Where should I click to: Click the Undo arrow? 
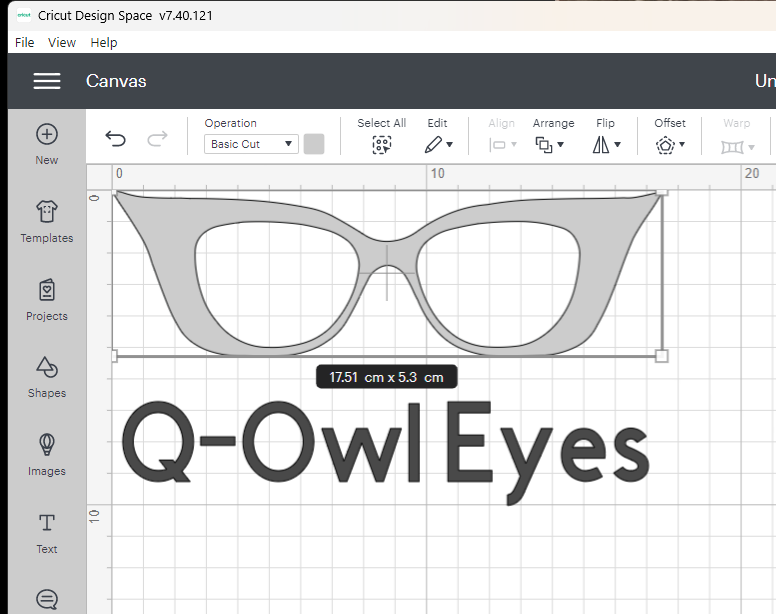[x=116, y=139]
